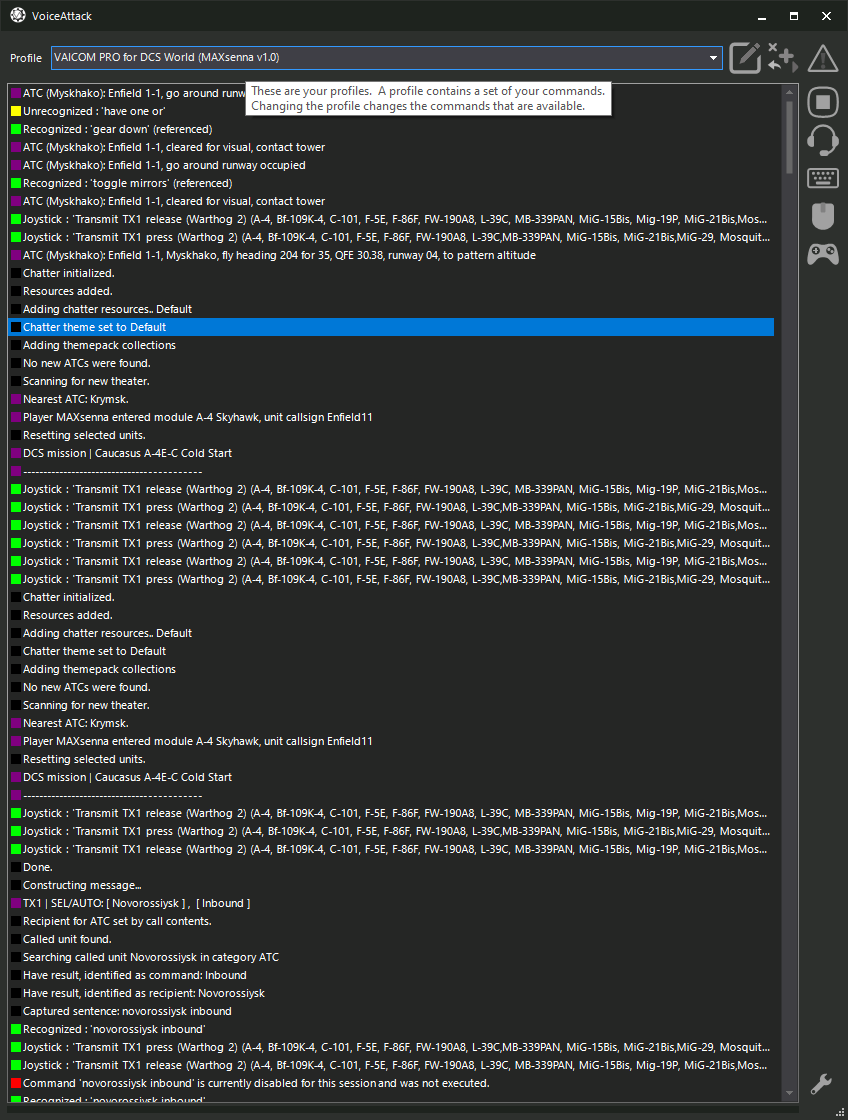Open the more profile actions icon
Image resolution: width=848 pixels, height=1120 pixels.
[782, 58]
